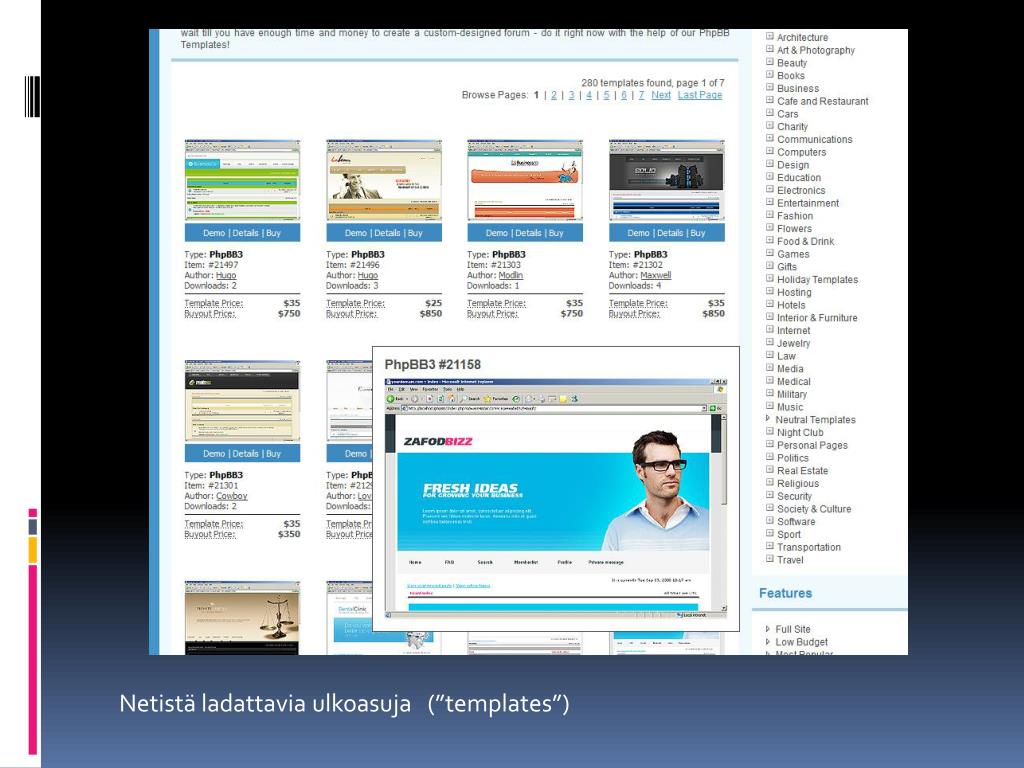Expand the Architecture category plus icon

pyautogui.click(x=769, y=37)
